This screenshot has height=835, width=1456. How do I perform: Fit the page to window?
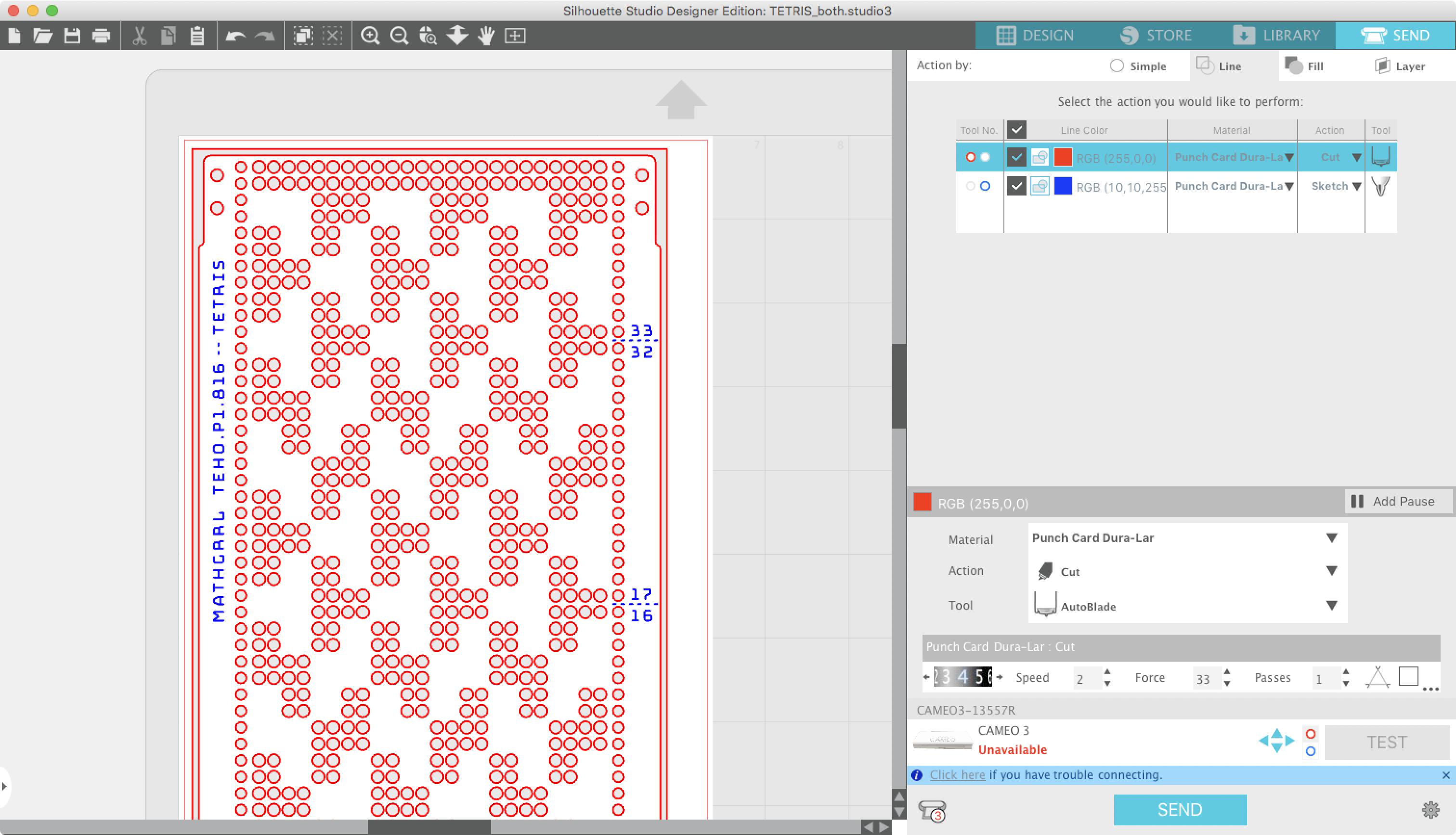(x=515, y=36)
